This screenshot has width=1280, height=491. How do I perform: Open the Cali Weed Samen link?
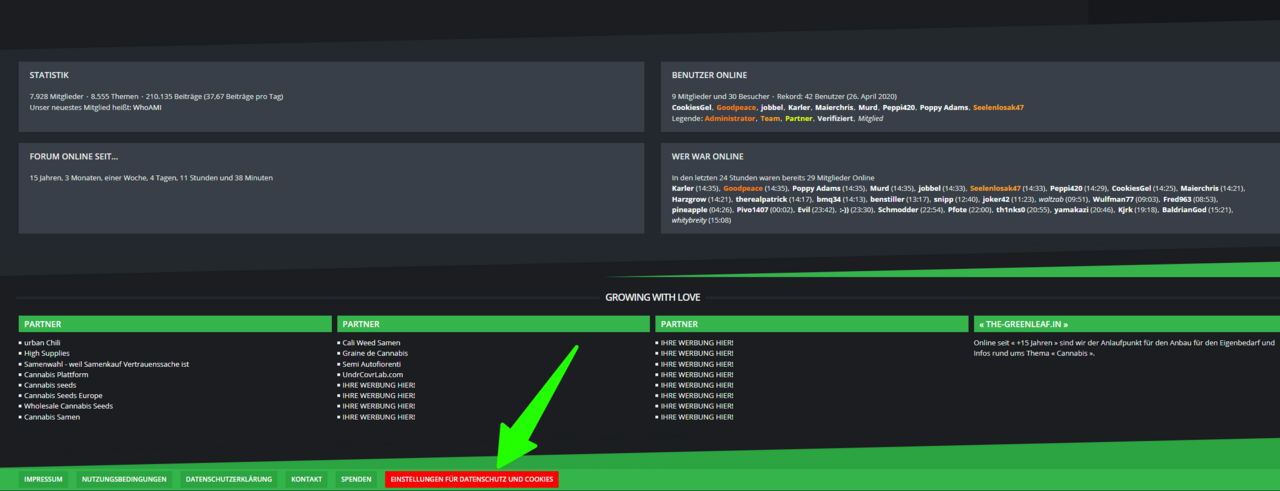tap(371, 342)
